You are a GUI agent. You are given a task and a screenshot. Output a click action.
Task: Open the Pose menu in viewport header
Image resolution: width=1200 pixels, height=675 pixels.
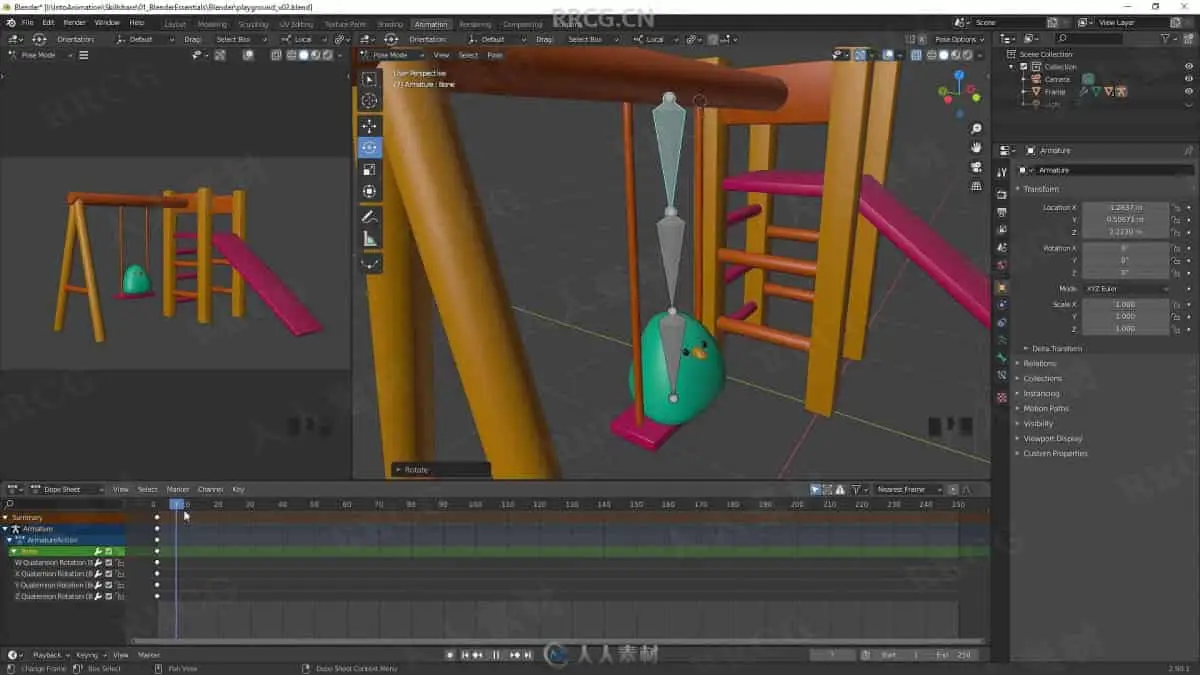[495, 55]
